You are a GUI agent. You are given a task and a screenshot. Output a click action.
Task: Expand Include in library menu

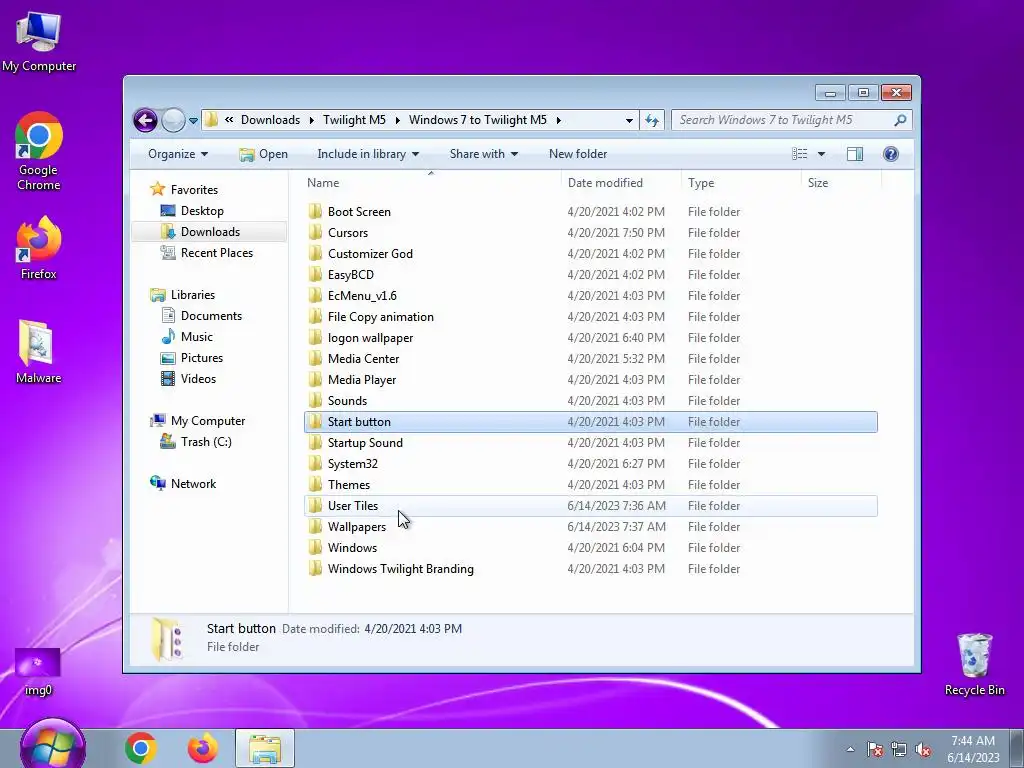coord(368,154)
